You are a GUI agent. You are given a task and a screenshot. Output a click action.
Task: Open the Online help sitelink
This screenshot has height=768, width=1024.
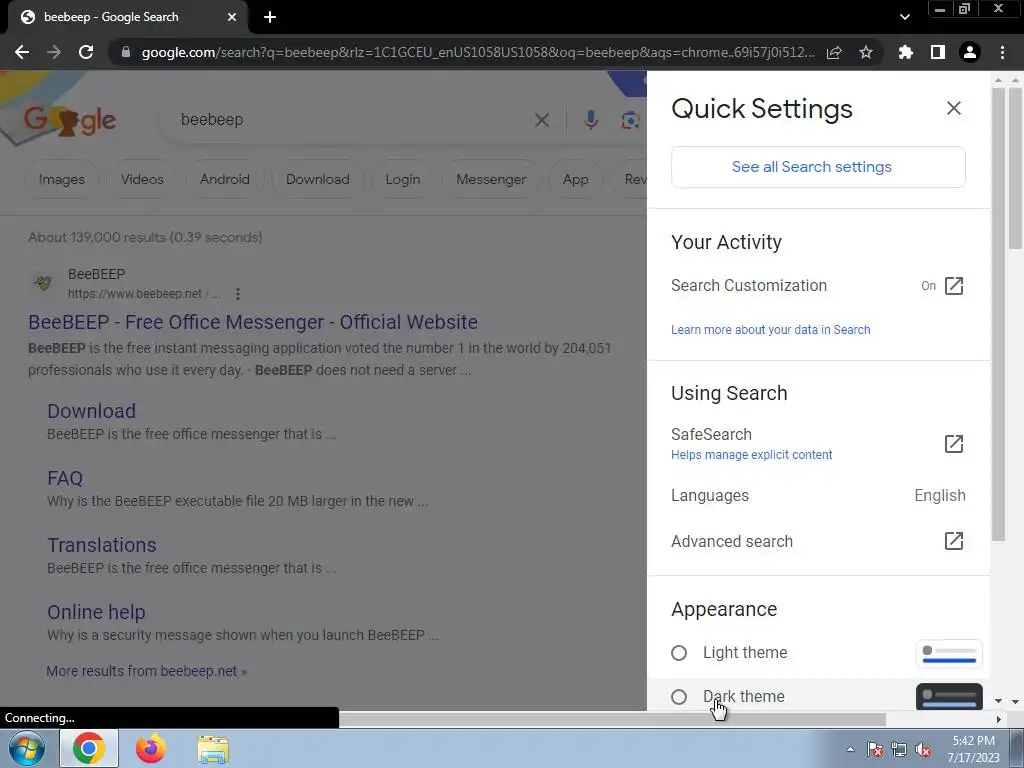pos(96,613)
